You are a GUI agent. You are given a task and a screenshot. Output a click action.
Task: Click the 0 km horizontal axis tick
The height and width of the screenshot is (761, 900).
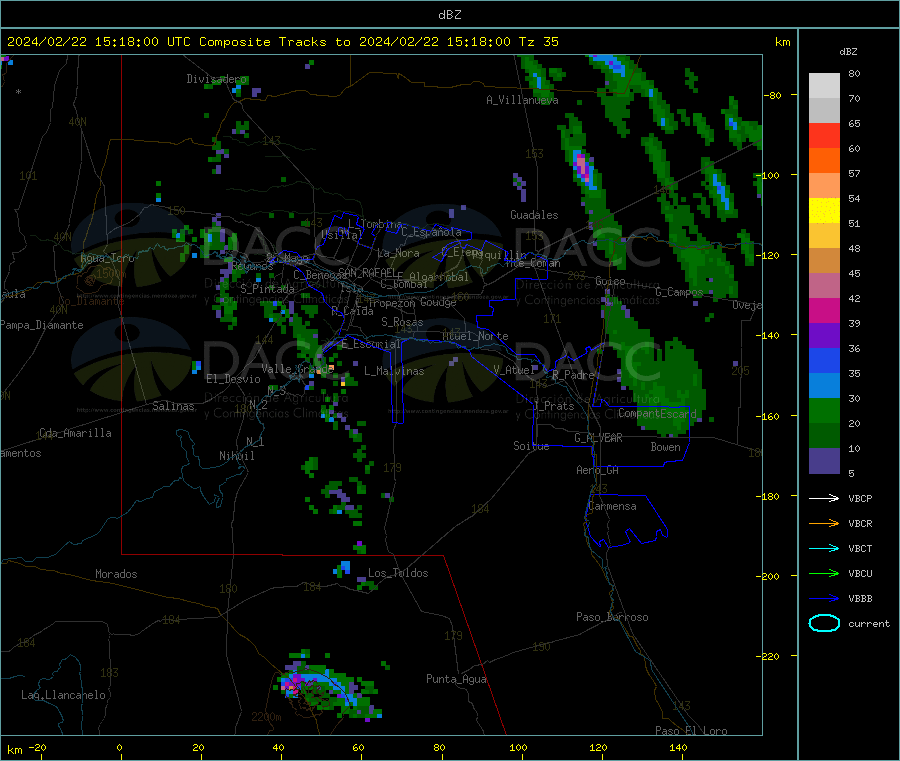[119, 748]
